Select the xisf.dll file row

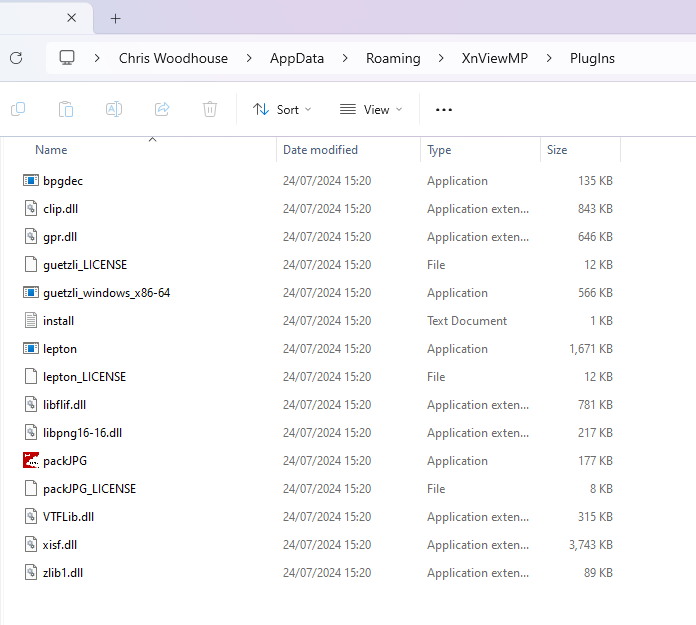60,545
